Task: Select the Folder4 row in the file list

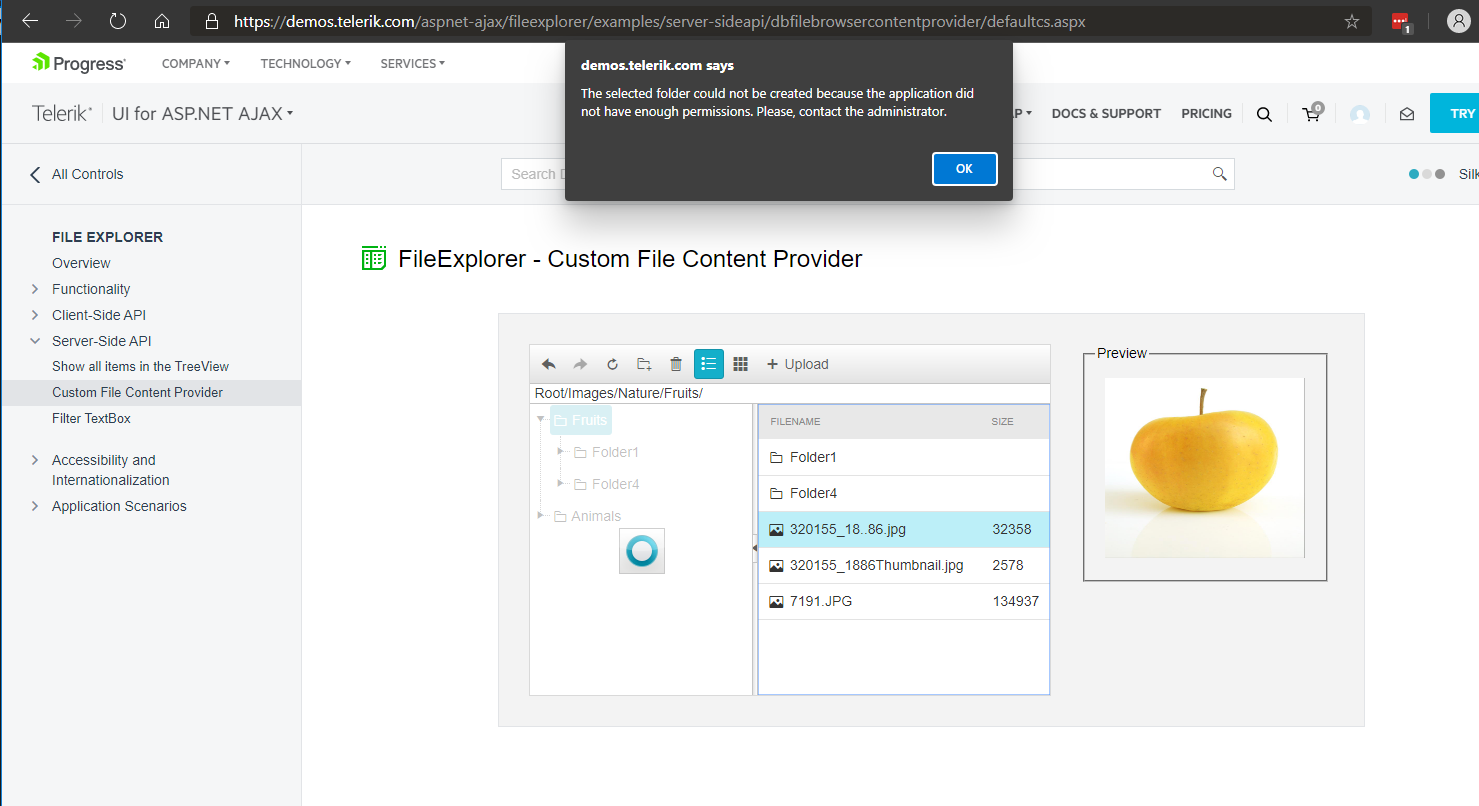Action: tap(904, 493)
